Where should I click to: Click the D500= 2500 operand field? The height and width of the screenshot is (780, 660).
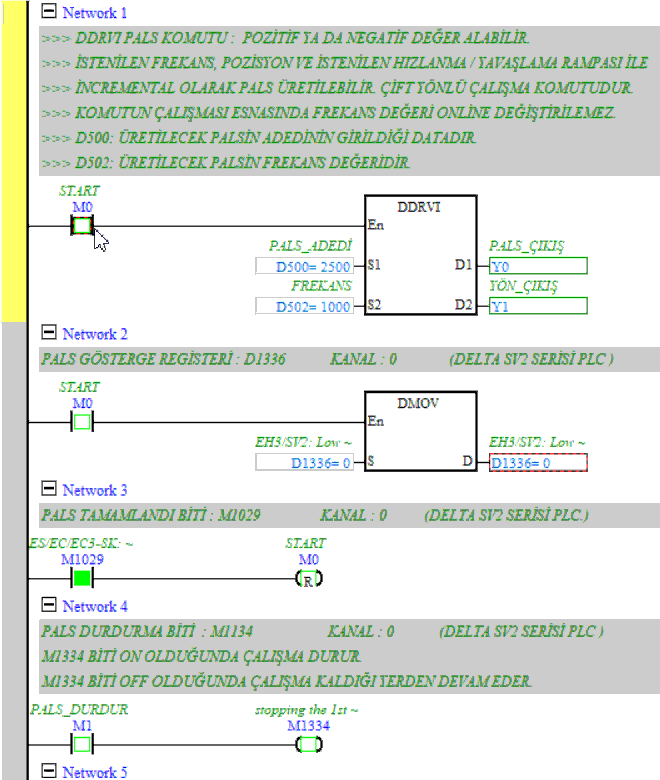pos(305,266)
